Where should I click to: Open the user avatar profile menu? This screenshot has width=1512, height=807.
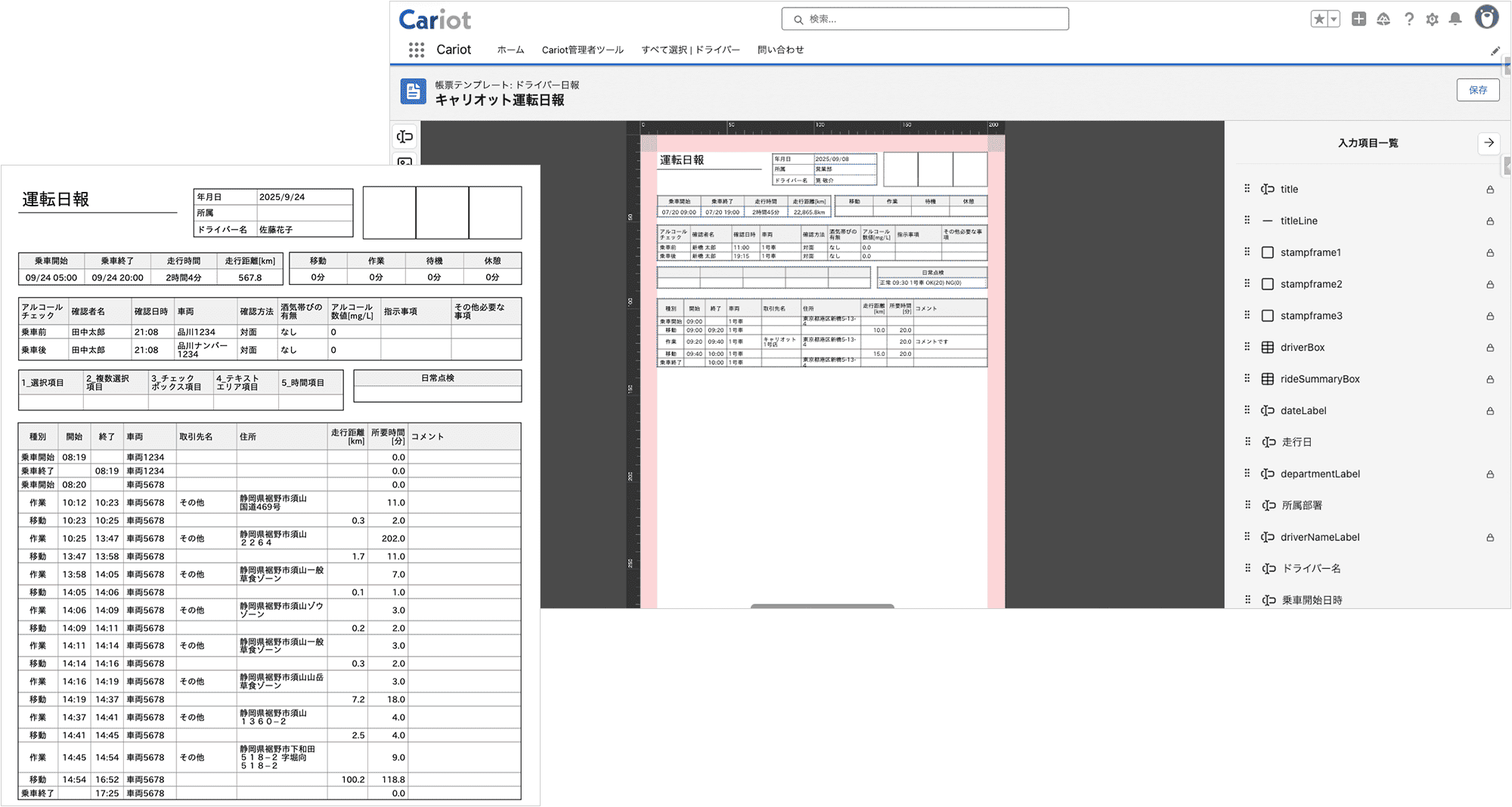[x=1486, y=18]
